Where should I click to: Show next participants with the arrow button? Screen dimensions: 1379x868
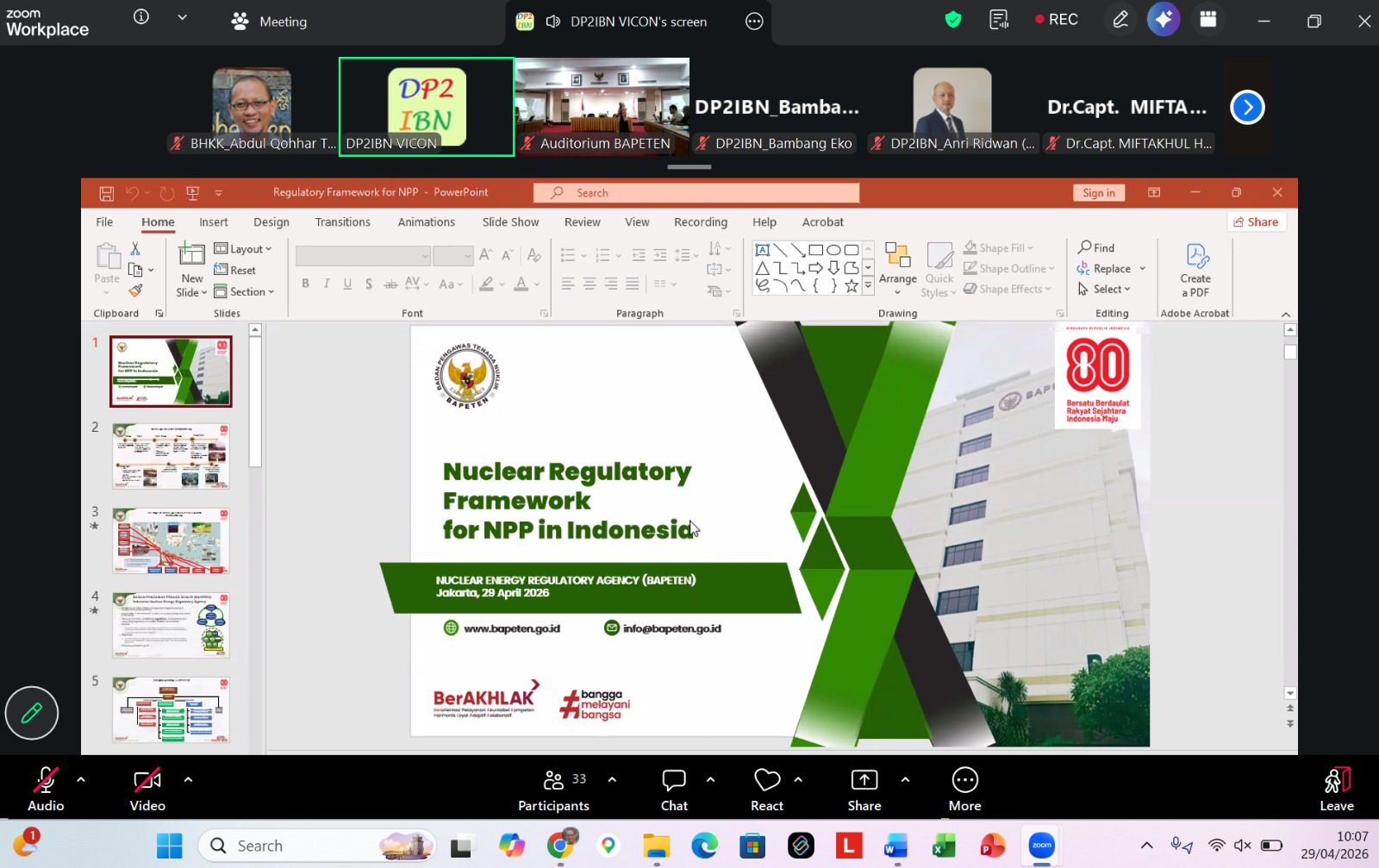[x=1247, y=108]
